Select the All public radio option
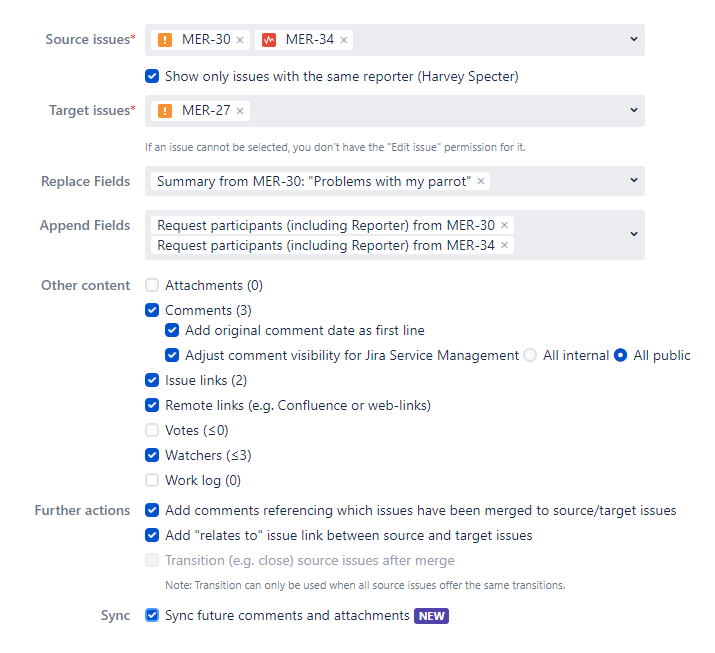715x653 pixels. (x=620, y=355)
